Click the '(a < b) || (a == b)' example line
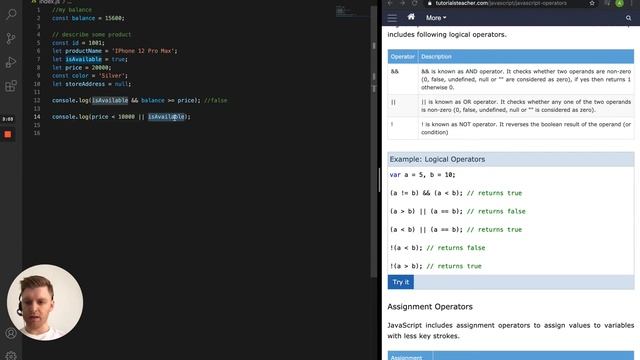The image size is (640, 360). 456,229
